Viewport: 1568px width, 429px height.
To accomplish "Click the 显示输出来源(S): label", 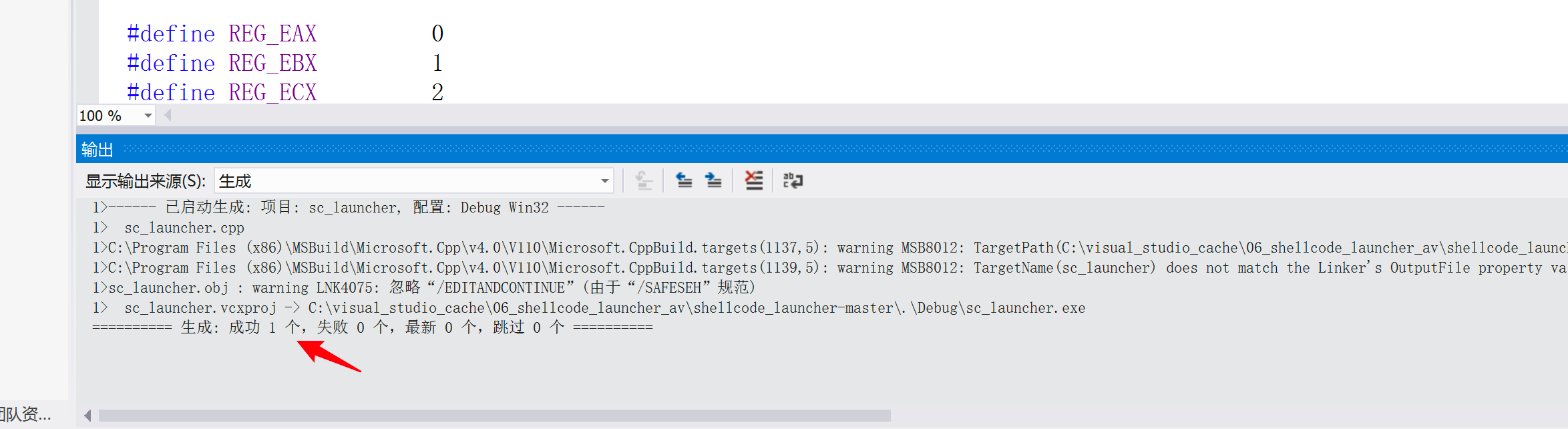I will [146, 181].
